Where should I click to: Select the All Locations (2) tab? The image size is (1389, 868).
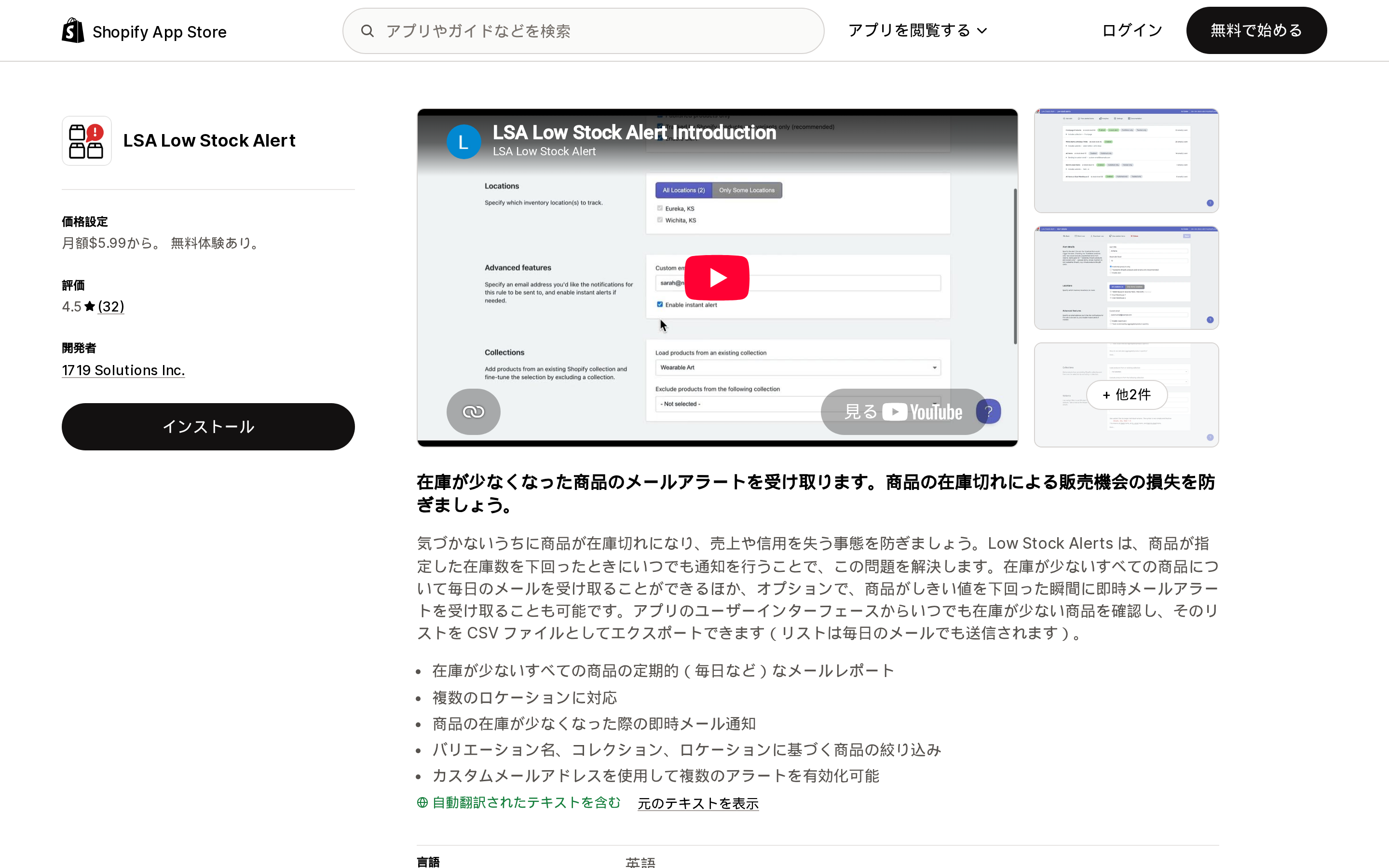coord(683,190)
